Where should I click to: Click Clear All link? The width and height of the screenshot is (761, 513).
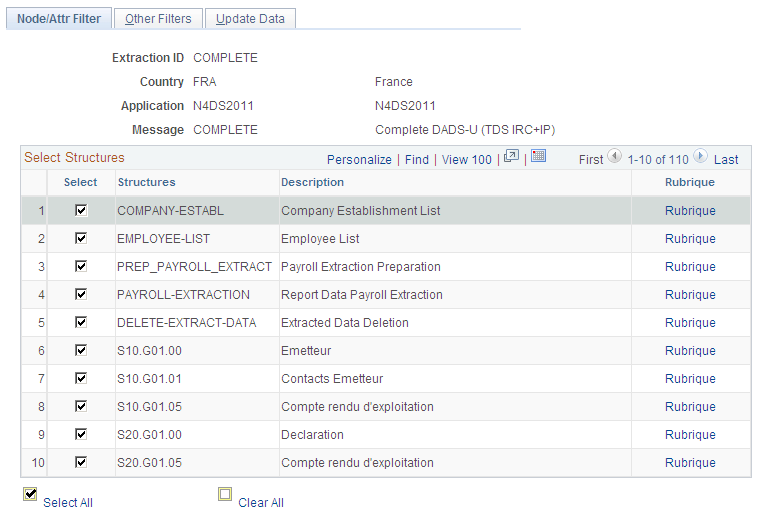pyautogui.click(x=261, y=502)
